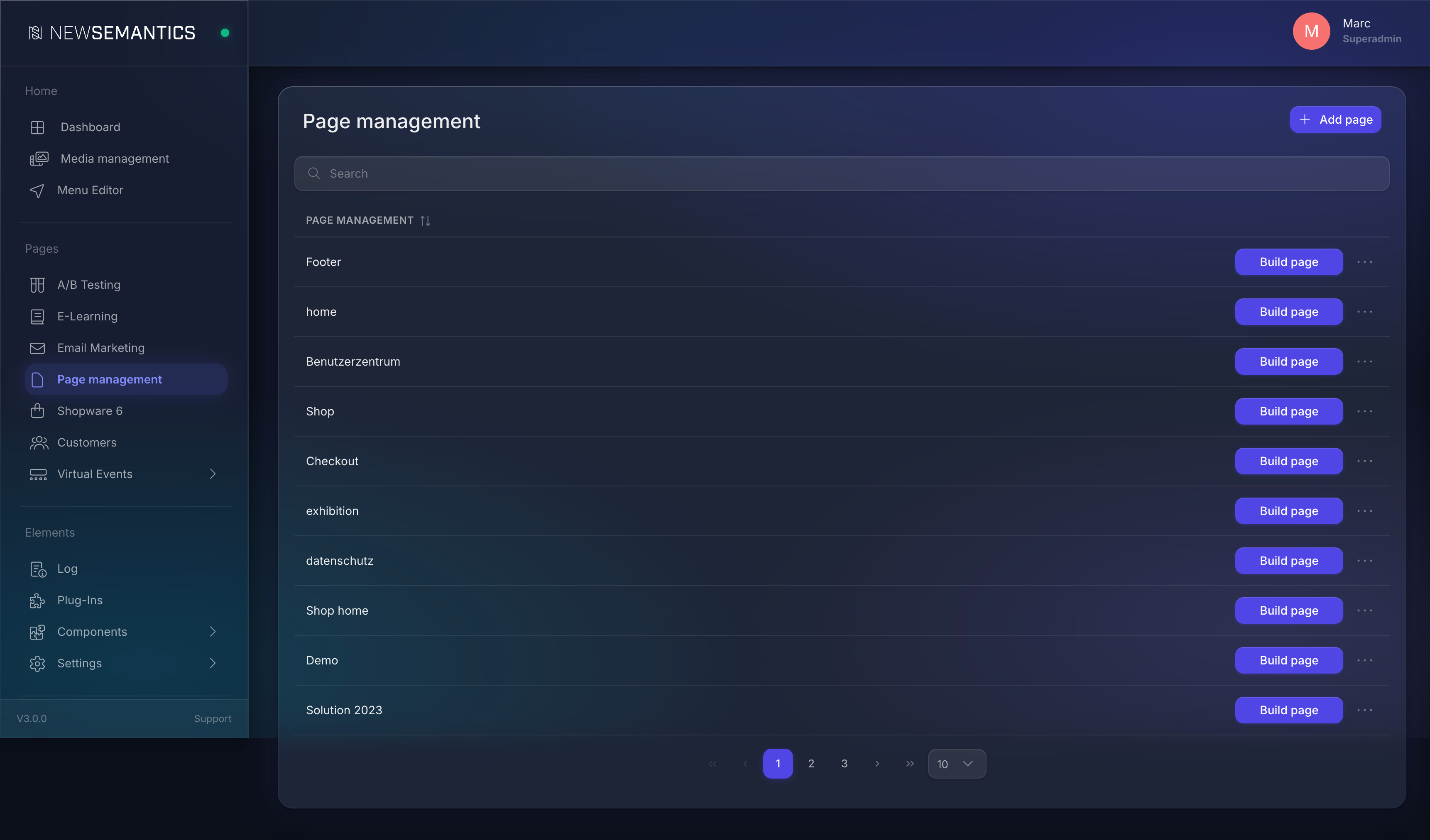This screenshot has width=1430, height=840.
Task: Select current pagination page 1
Action: click(778, 764)
